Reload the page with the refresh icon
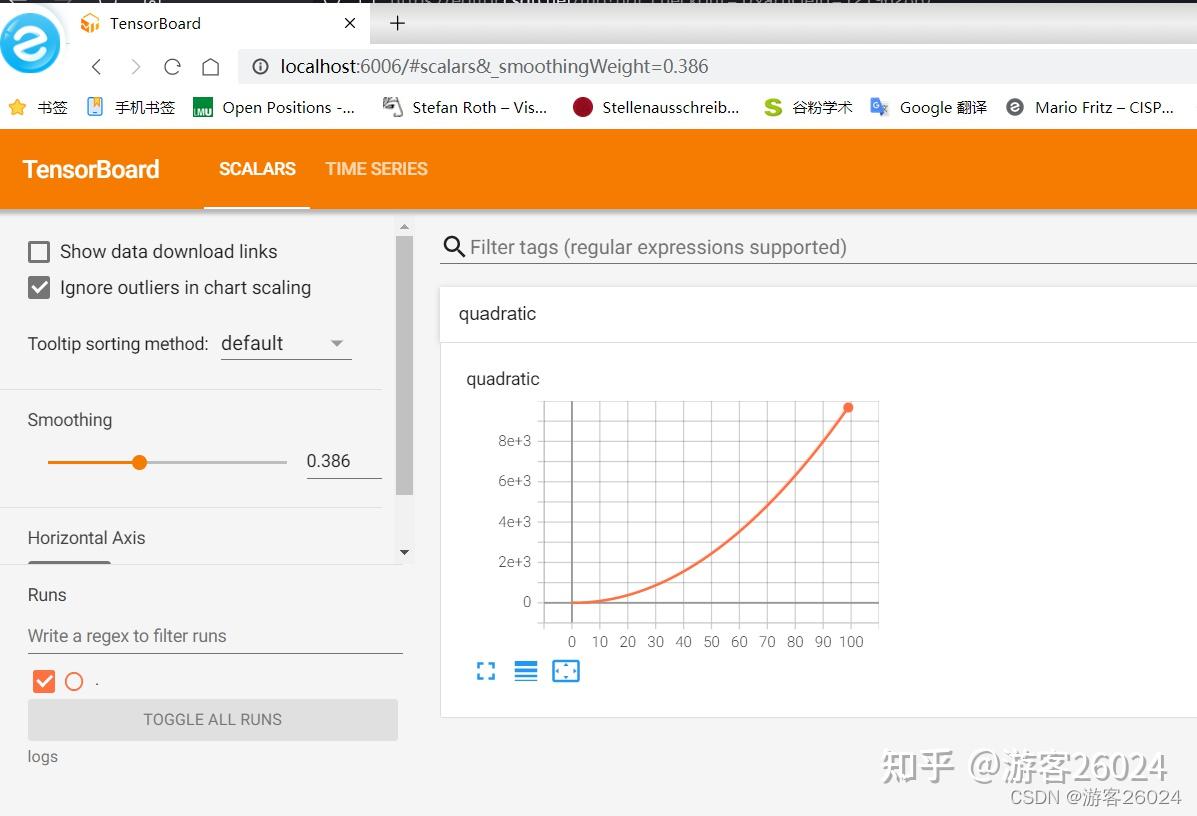Image resolution: width=1197 pixels, height=816 pixels. point(172,66)
